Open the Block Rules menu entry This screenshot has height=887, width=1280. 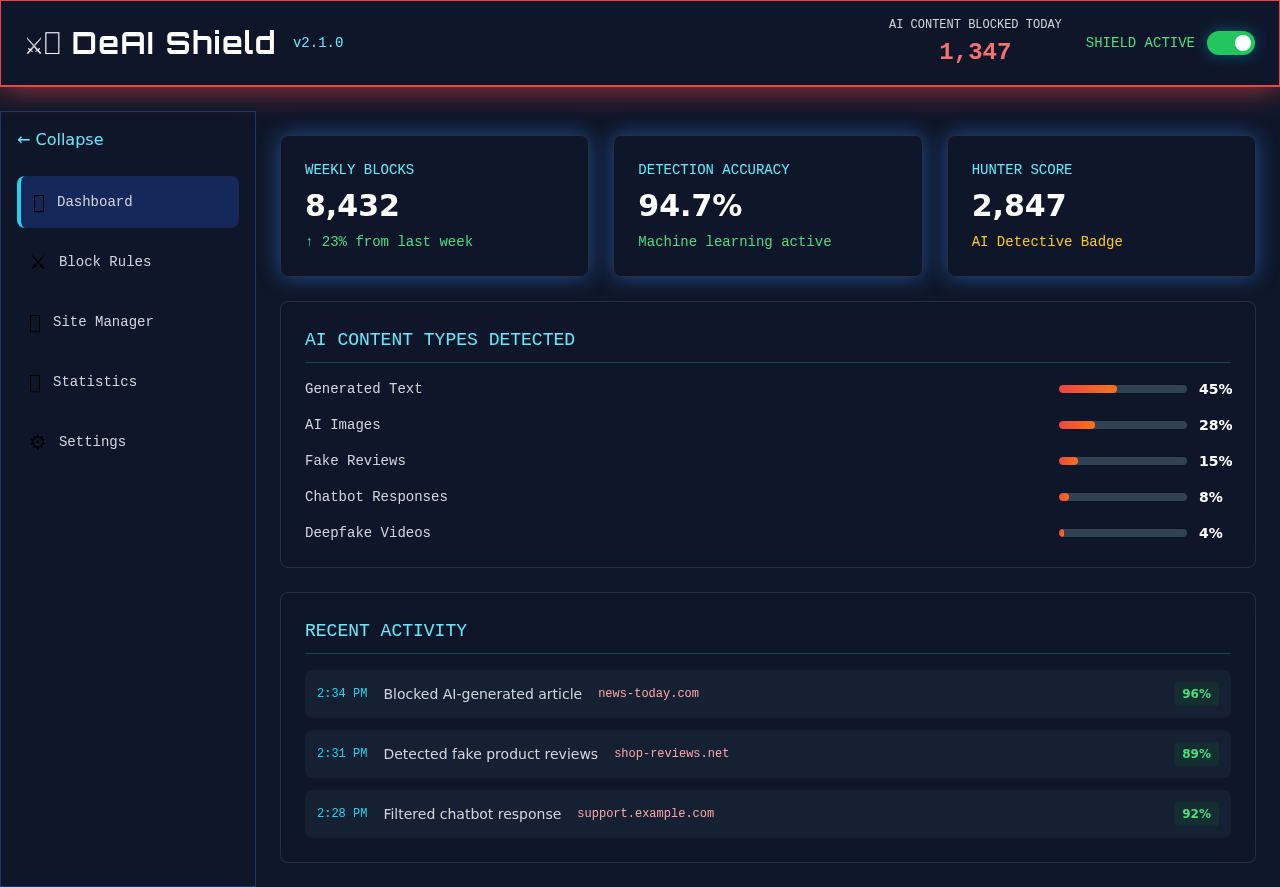point(103,261)
